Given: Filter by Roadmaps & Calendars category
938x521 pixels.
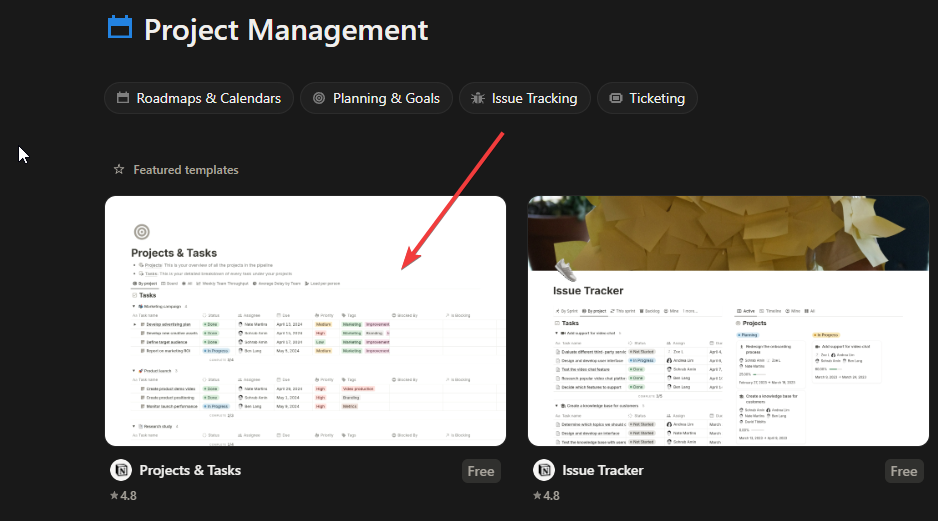Looking at the screenshot, I should point(199,98).
